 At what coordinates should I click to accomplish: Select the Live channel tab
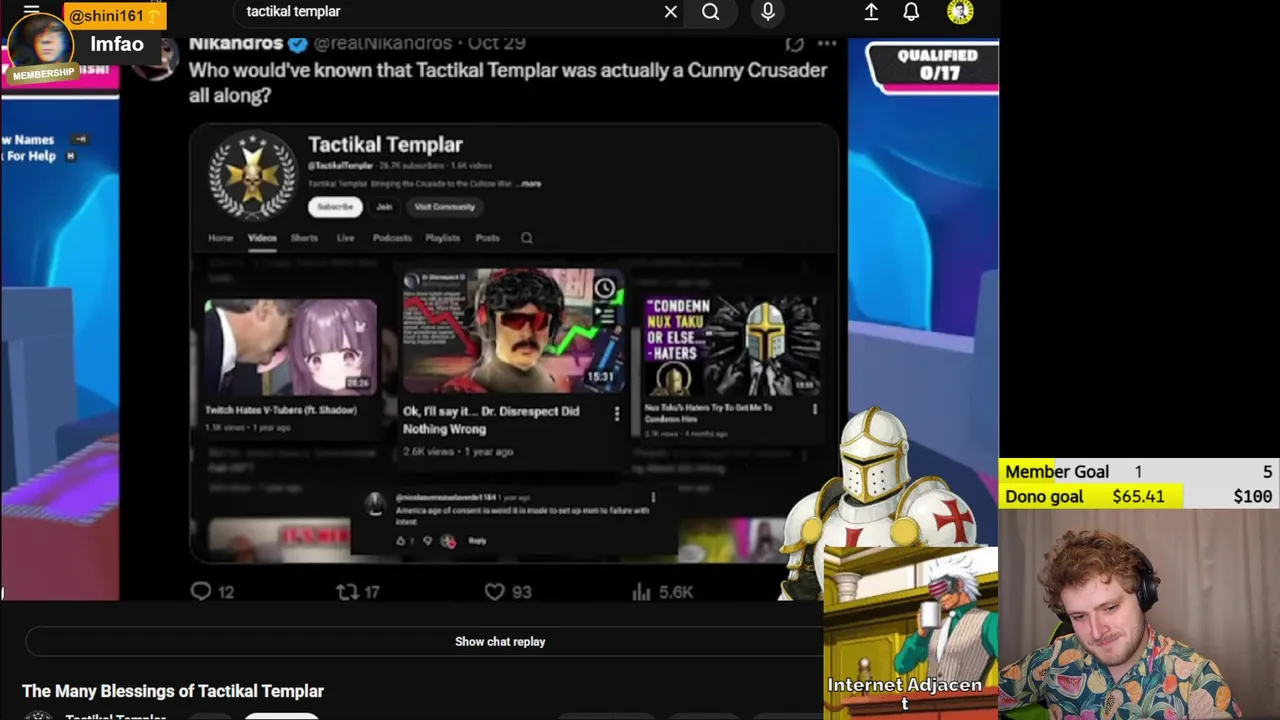[x=345, y=238]
